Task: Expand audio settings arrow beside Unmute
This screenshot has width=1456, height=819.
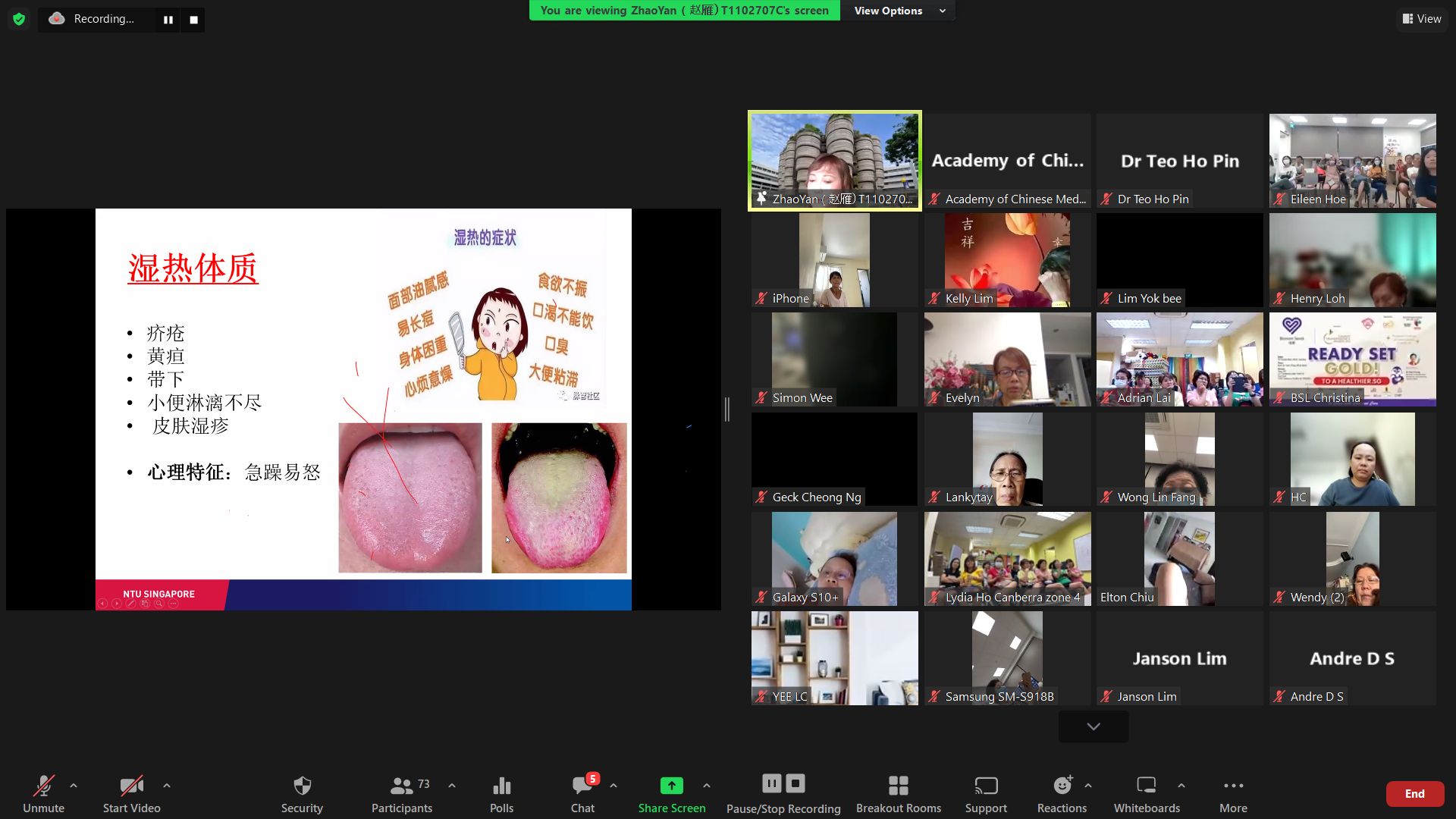Action: coord(74,786)
